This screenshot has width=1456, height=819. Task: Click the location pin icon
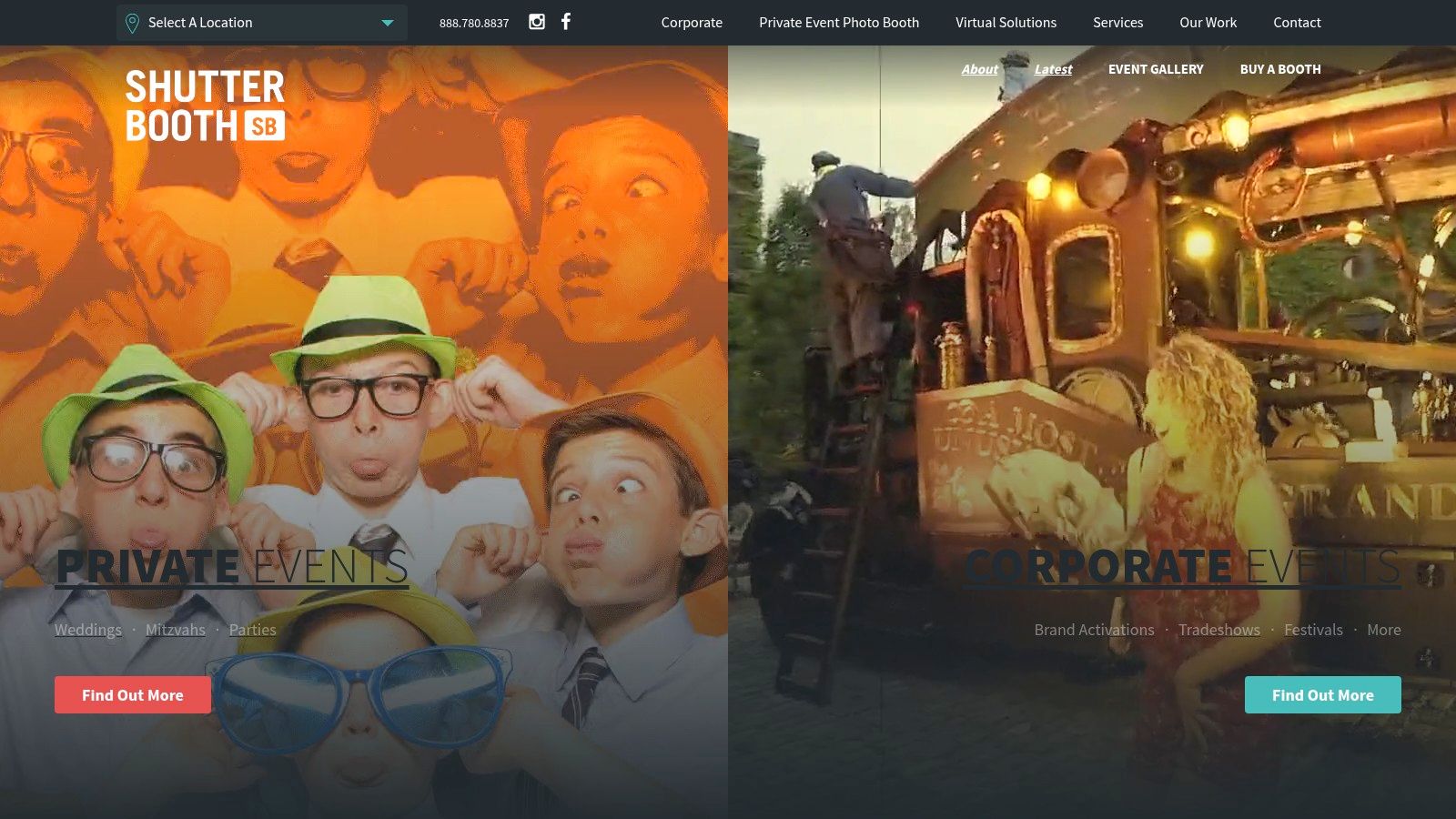point(132,23)
